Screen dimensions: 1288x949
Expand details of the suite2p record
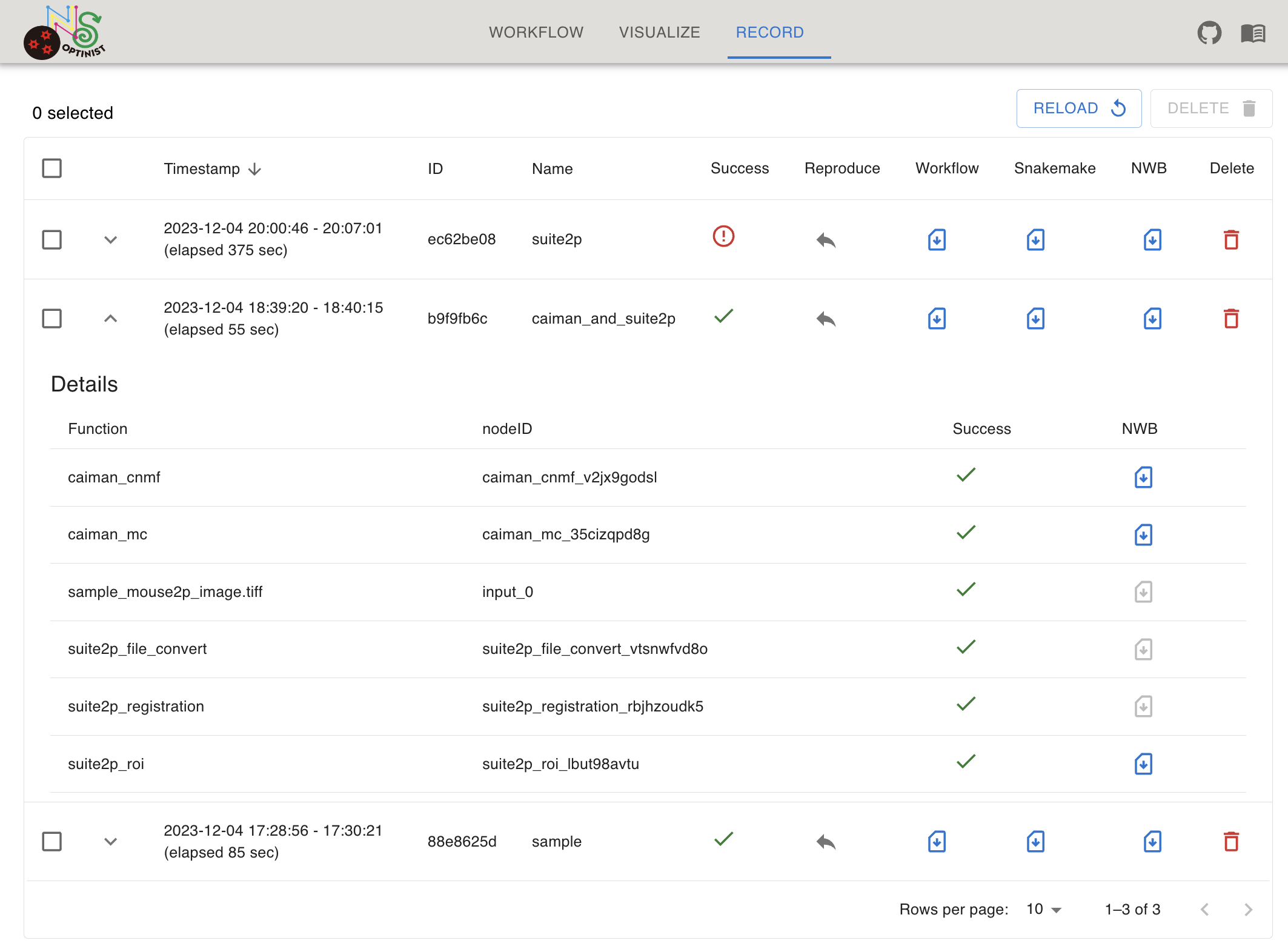click(x=110, y=240)
